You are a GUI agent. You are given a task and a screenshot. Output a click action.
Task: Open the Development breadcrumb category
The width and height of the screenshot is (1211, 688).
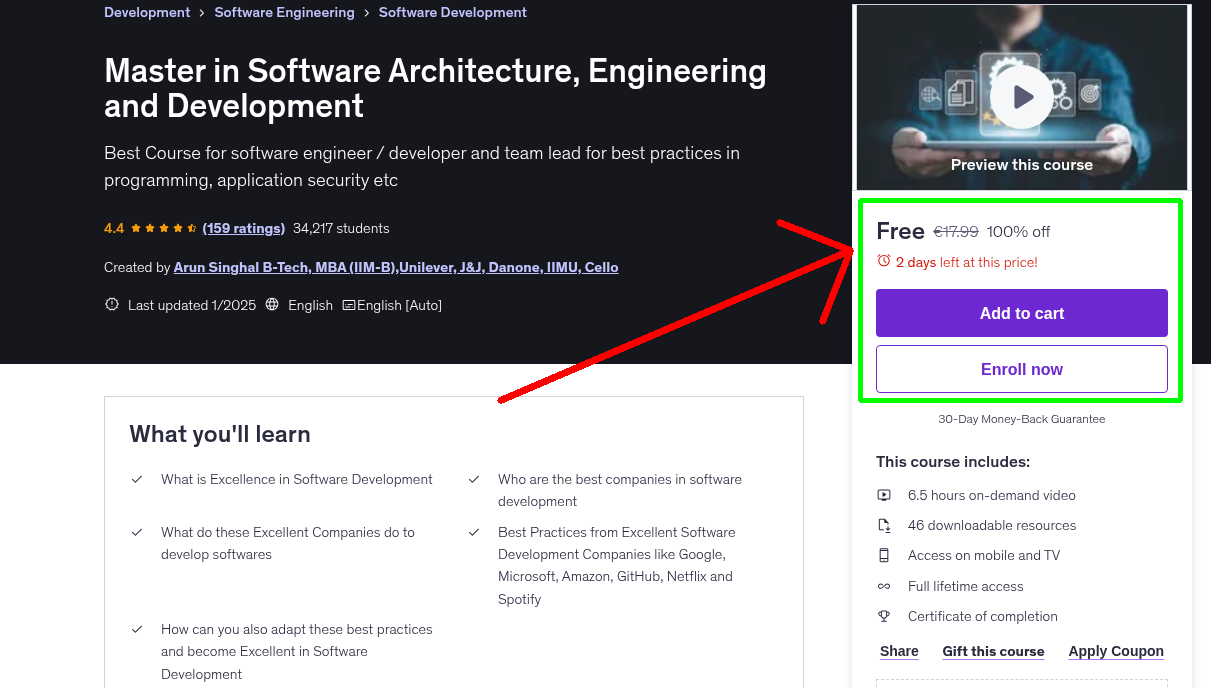(146, 12)
